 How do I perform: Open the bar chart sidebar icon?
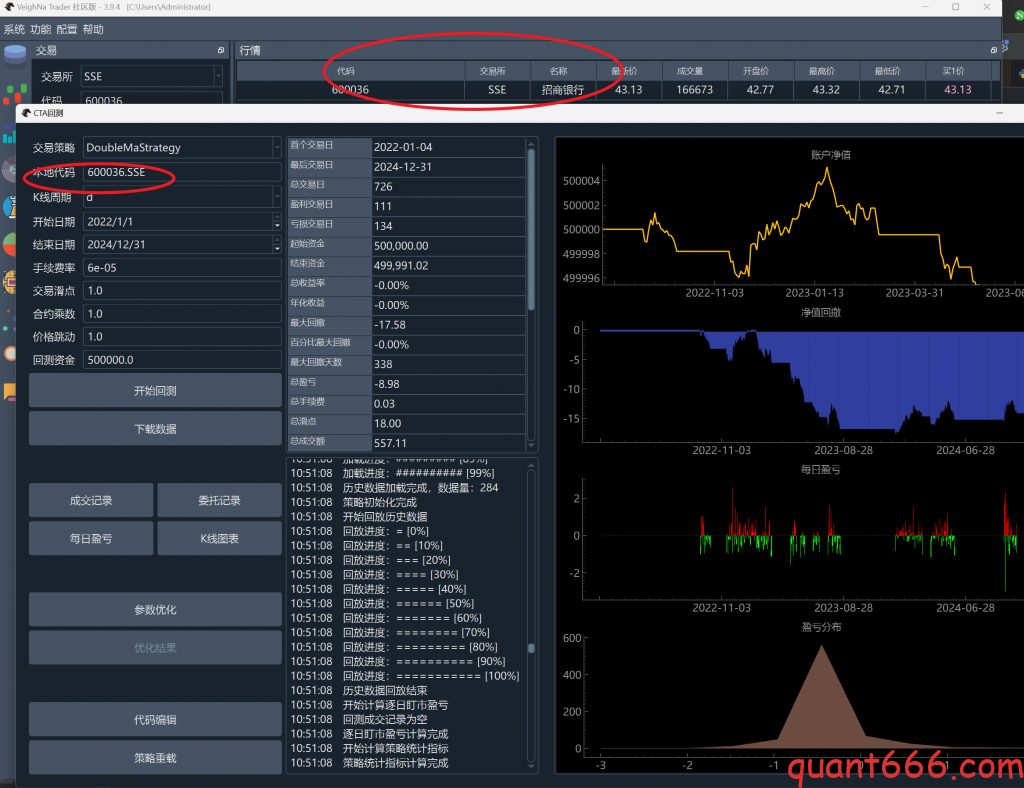[8, 136]
